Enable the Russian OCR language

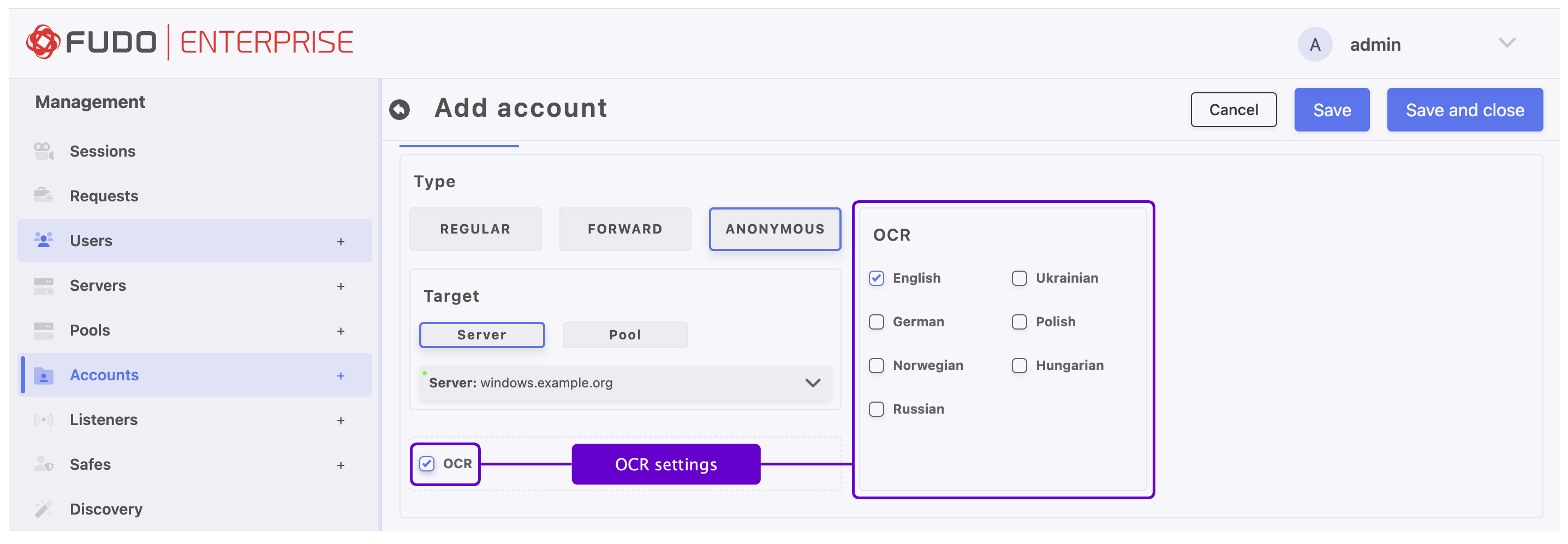[x=877, y=410]
